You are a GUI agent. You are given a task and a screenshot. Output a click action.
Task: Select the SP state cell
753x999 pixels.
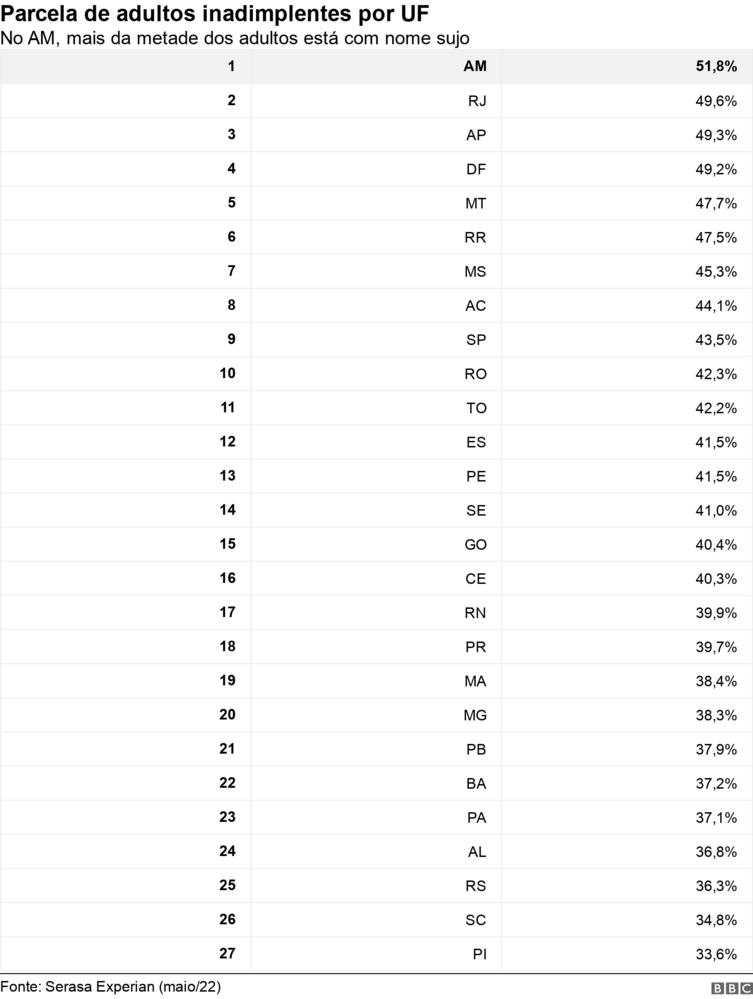pos(476,339)
